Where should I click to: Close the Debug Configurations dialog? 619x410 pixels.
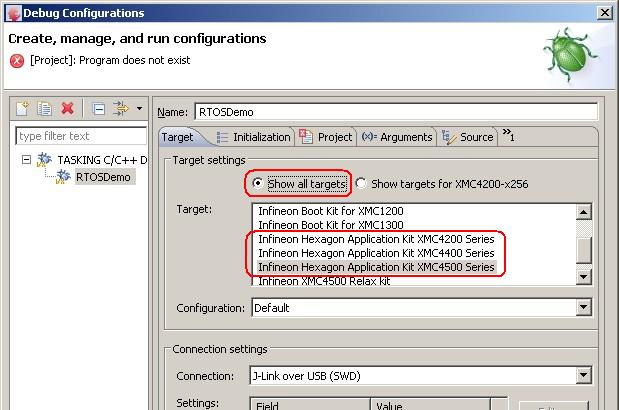(605, 13)
